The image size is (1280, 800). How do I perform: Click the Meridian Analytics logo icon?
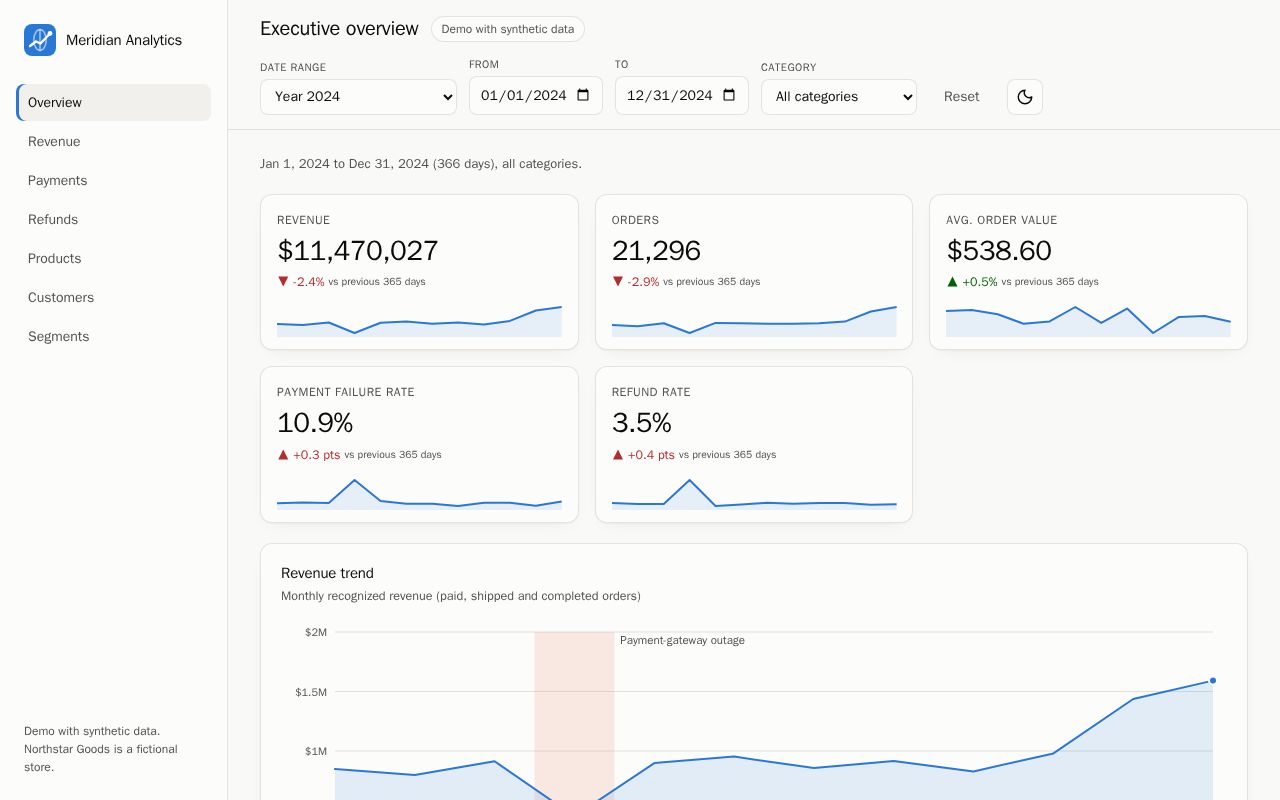point(40,40)
